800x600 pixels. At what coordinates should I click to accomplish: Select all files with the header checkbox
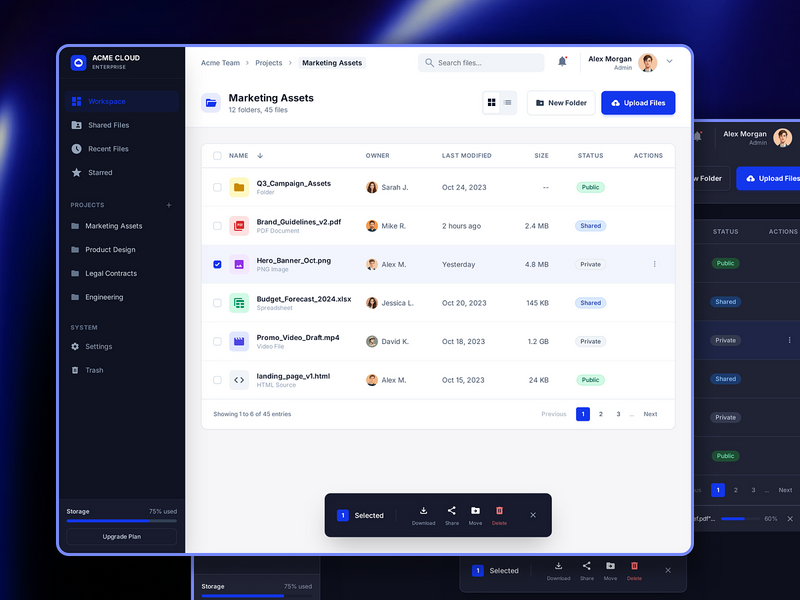tap(217, 156)
